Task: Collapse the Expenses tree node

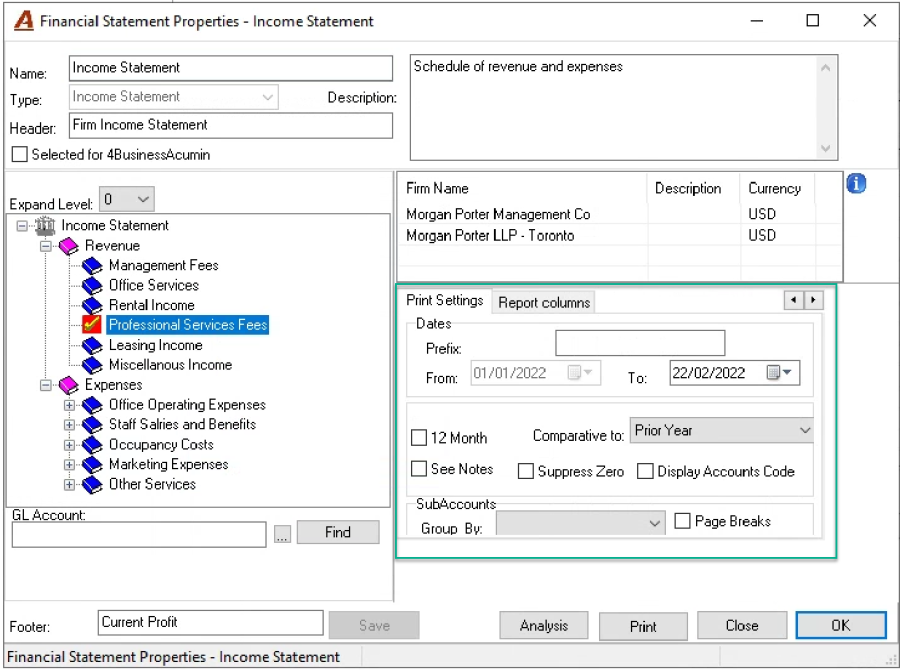Action: point(45,385)
